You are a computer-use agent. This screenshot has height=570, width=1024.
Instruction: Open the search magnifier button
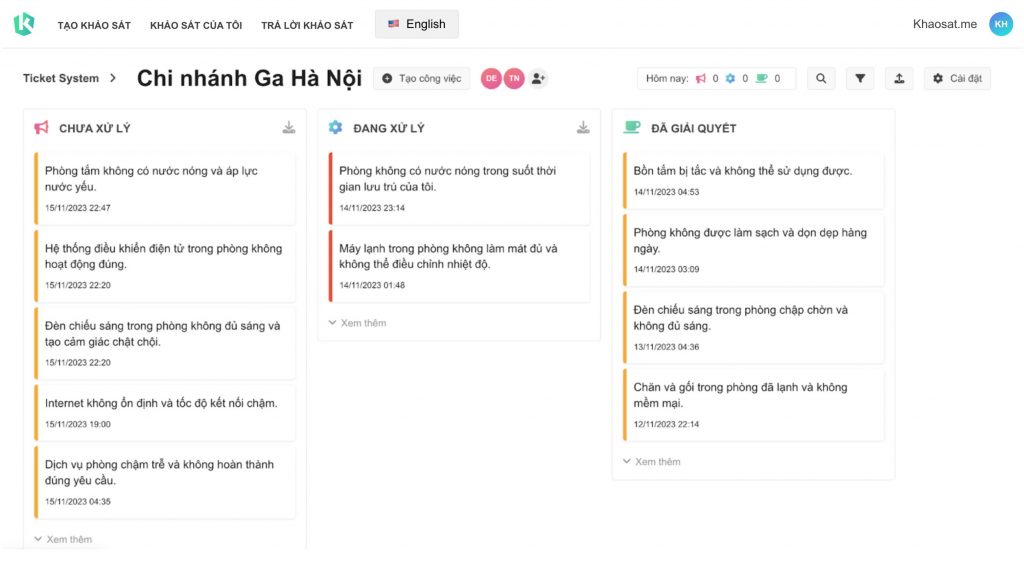pos(821,78)
